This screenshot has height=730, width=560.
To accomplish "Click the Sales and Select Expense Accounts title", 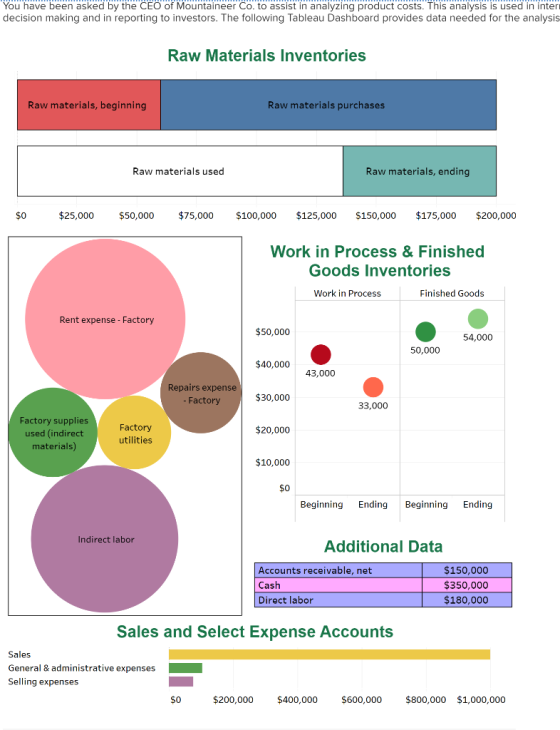I will [x=255, y=631].
